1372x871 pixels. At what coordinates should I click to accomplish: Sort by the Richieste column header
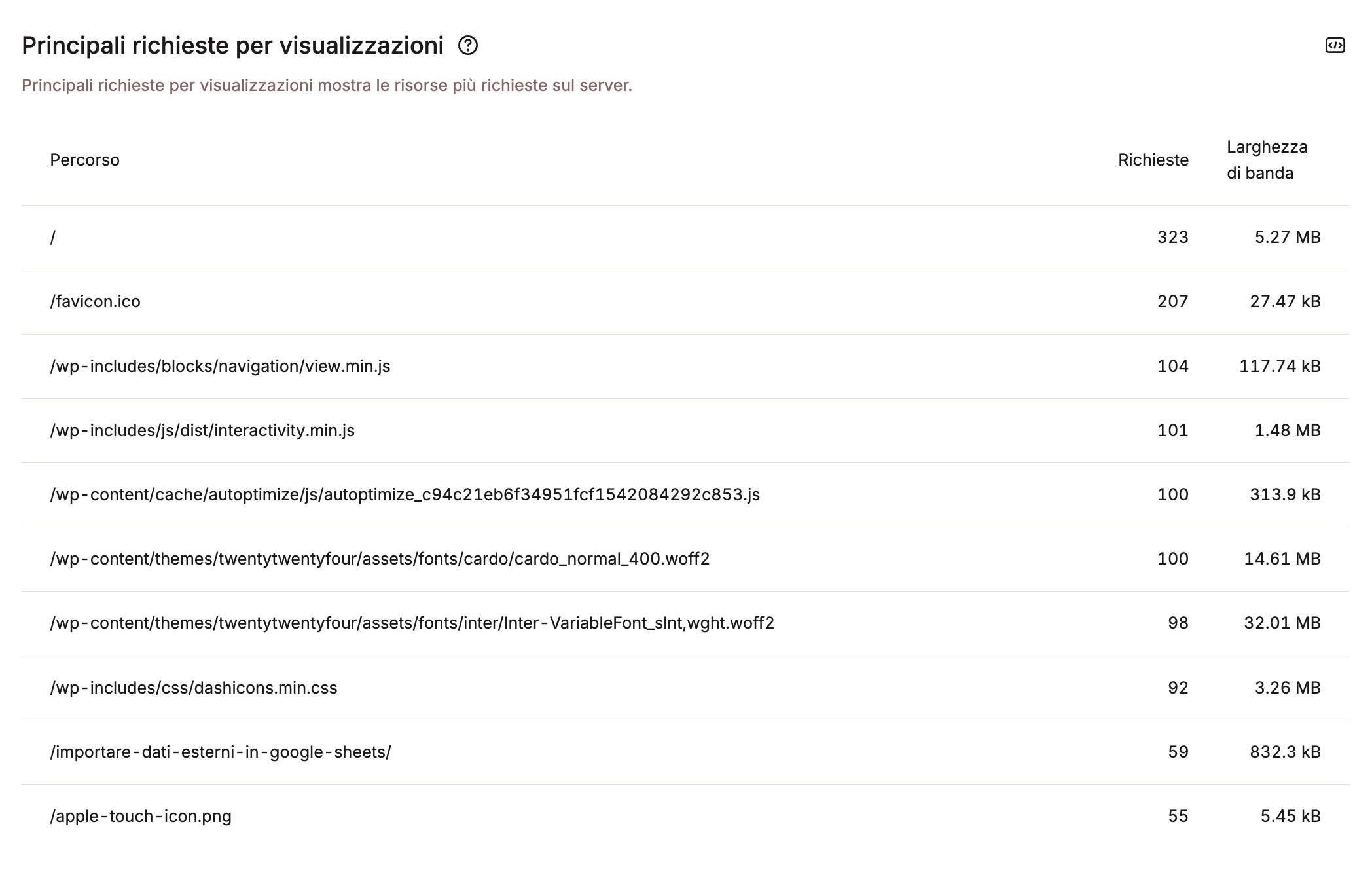point(1153,160)
